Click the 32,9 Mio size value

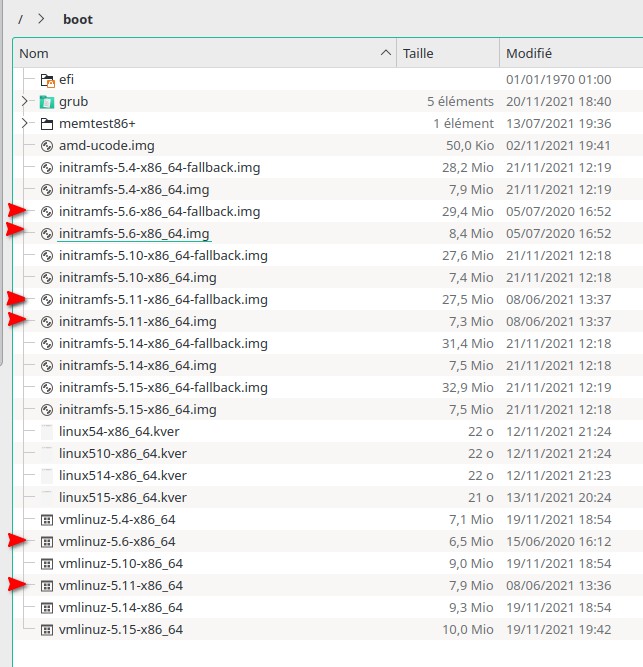click(468, 388)
